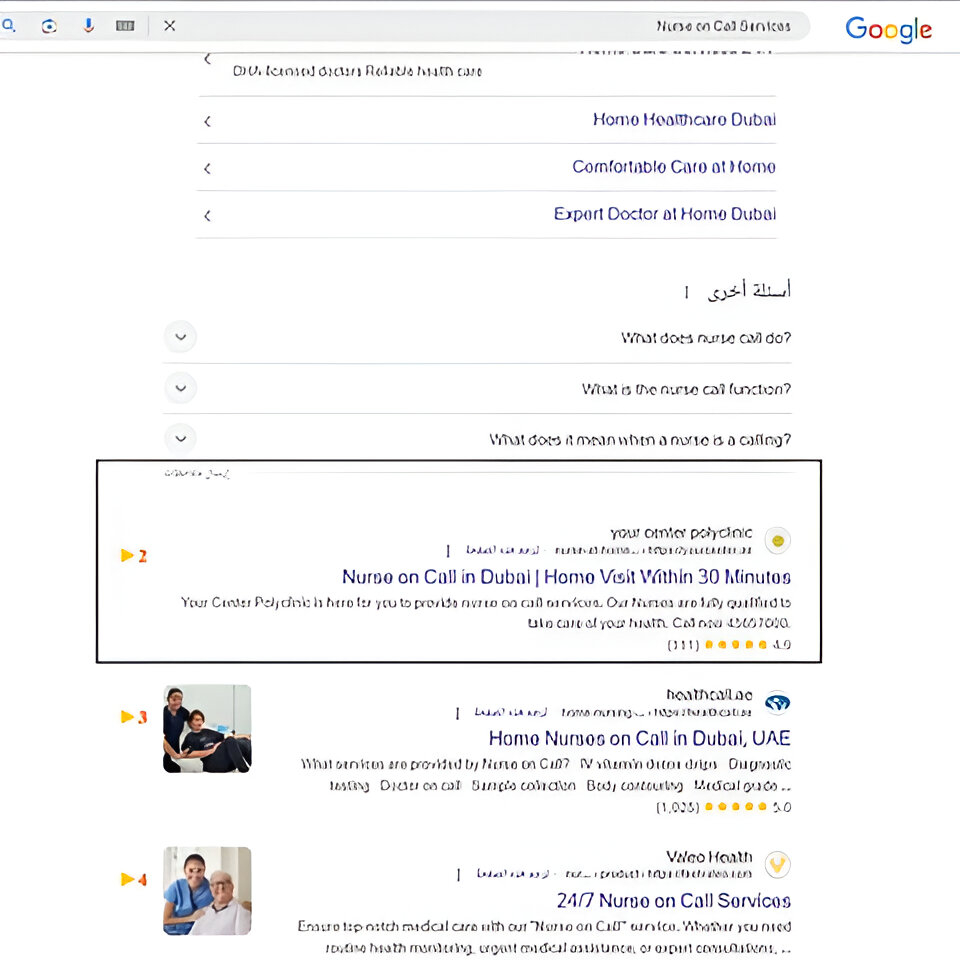Open the Expert Doctor at Home Dubai link
Screen dimensions: 960x960
click(x=664, y=214)
